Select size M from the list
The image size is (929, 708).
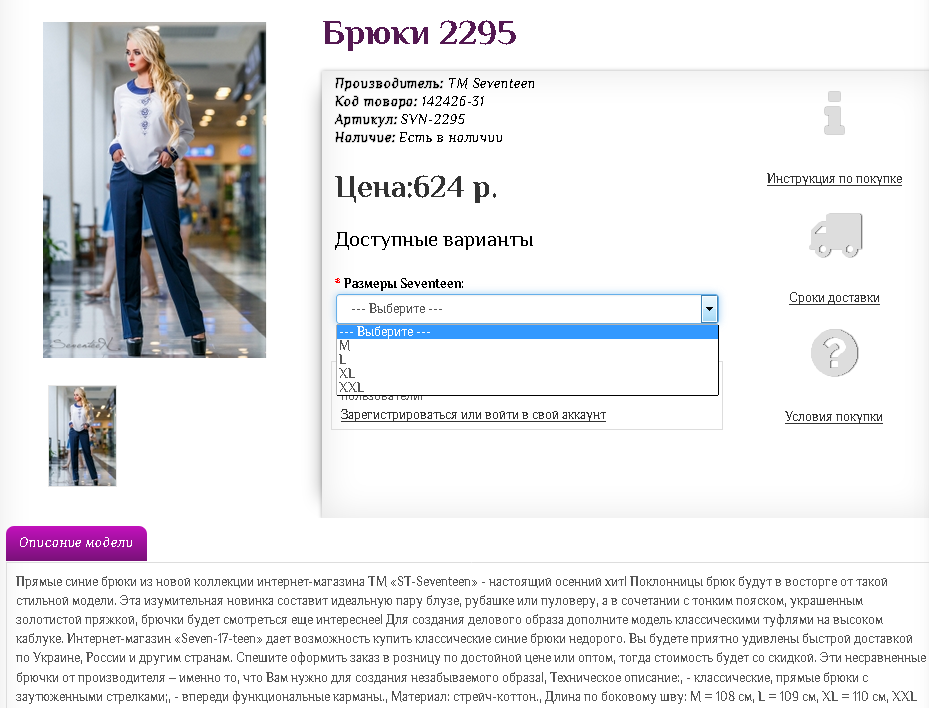point(527,345)
